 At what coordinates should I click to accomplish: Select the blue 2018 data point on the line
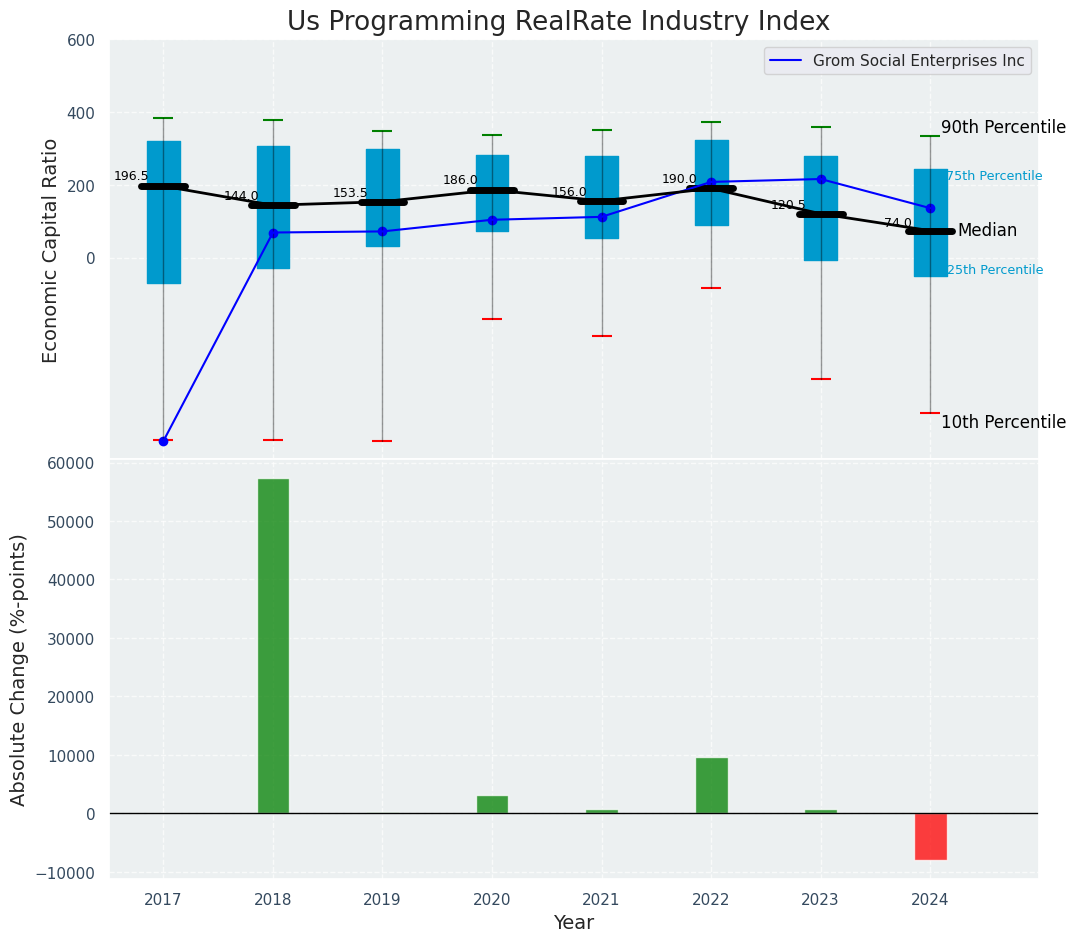click(x=273, y=233)
